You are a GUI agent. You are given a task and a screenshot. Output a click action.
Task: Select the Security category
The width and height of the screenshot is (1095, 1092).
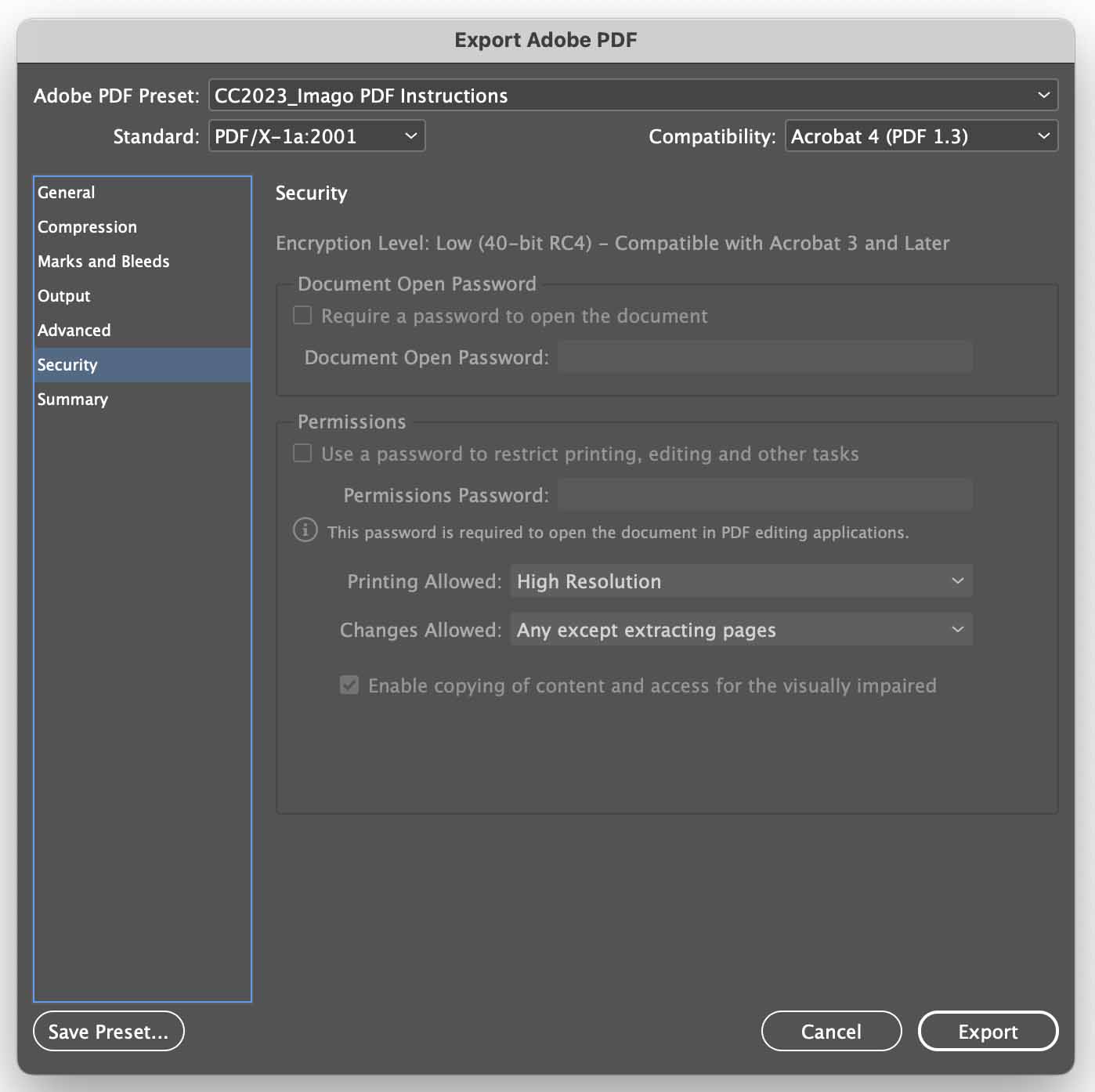pos(143,365)
